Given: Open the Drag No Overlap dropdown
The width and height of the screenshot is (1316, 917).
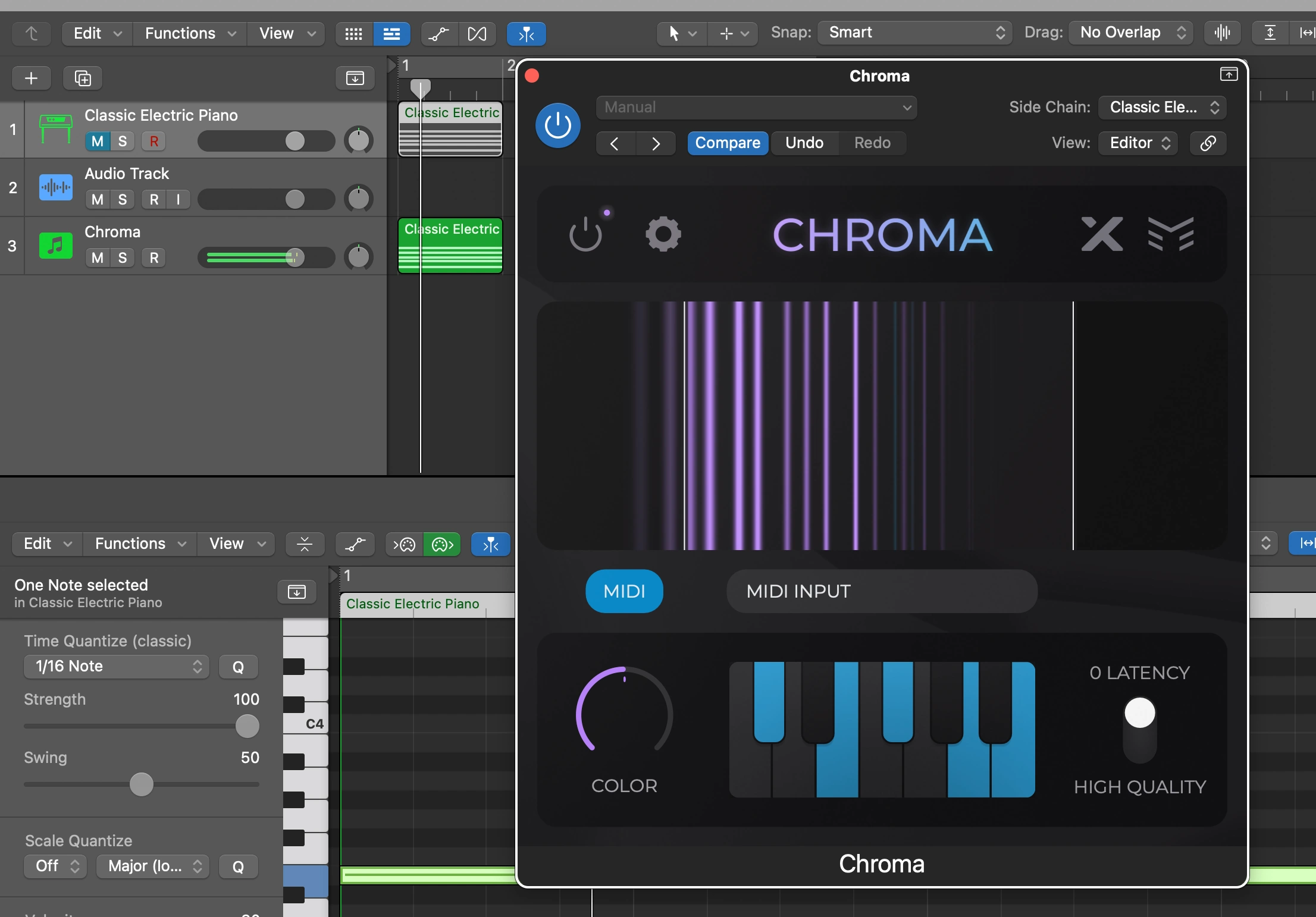Looking at the screenshot, I should pyautogui.click(x=1131, y=33).
